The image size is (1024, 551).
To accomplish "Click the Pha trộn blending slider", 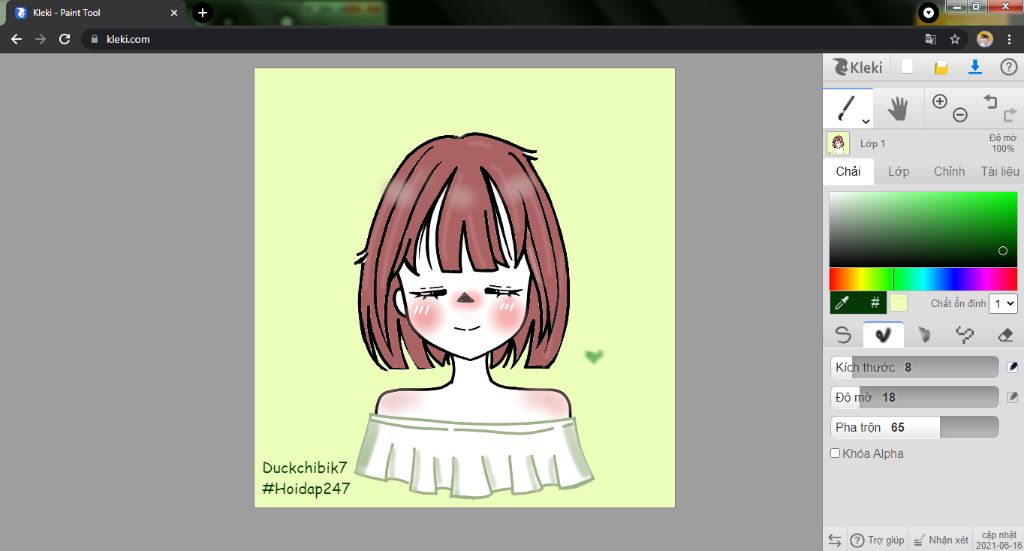I will [x=914, y=427].
